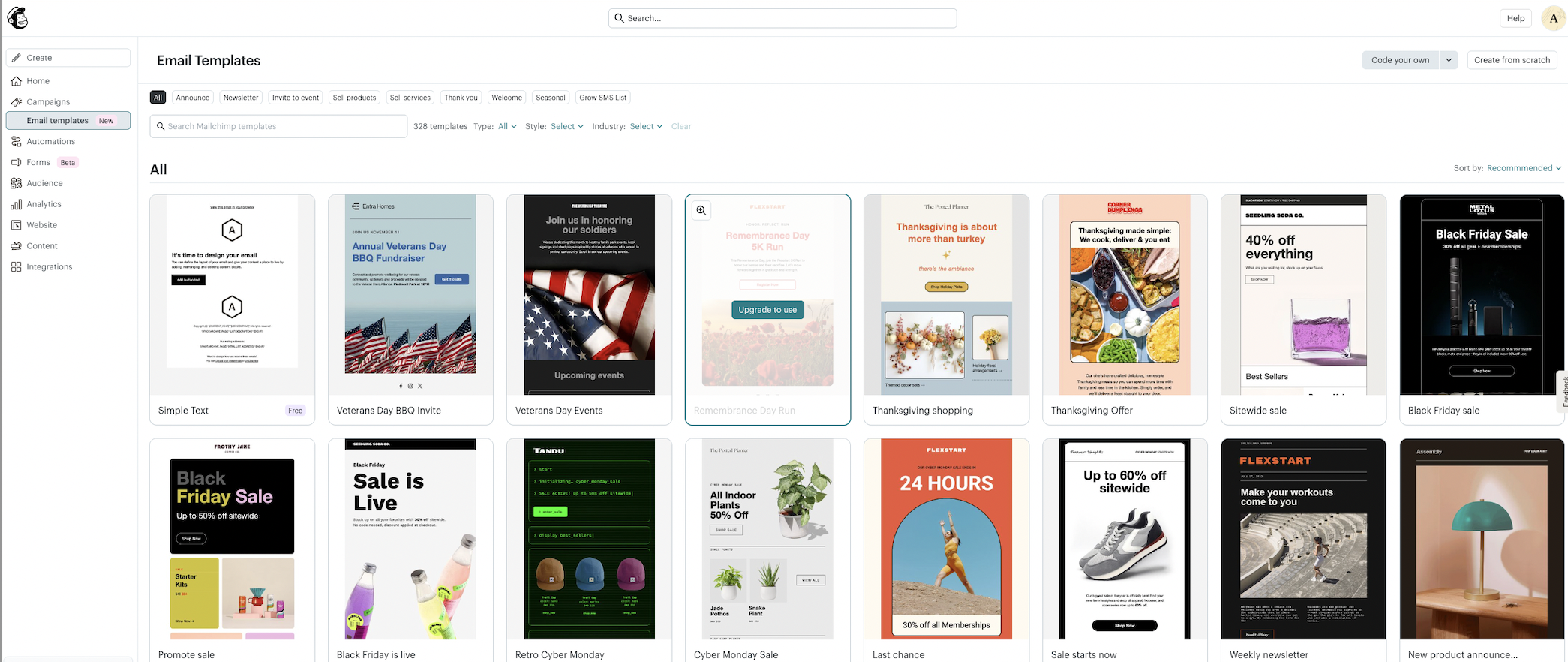The height and width of the screenshot is (662, 1568).
Task: Open the account avatar menu
Action: [x=1553, y=18]
